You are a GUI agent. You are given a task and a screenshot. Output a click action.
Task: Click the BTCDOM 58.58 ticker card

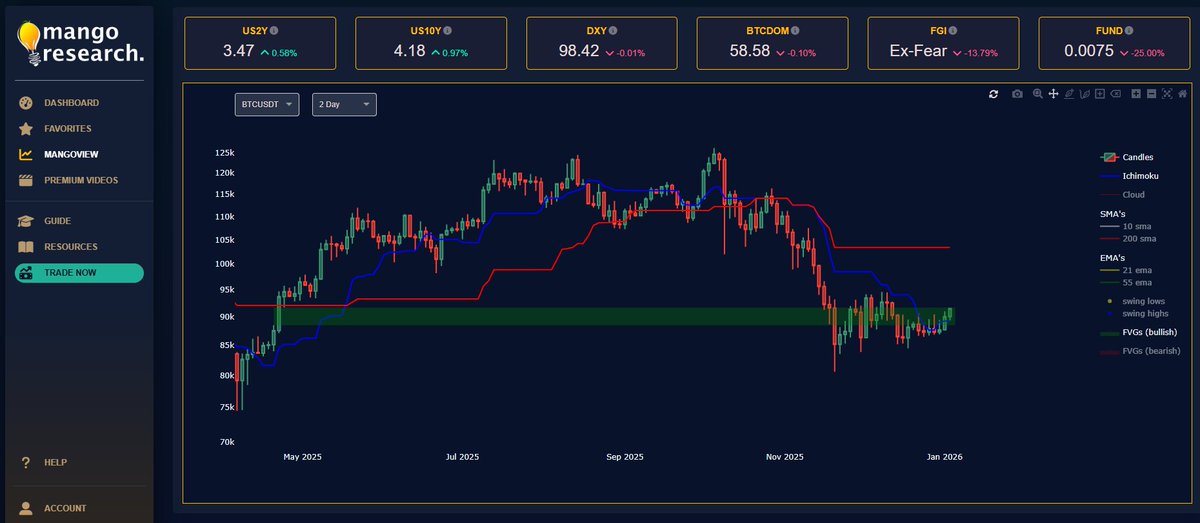[772, 42]
